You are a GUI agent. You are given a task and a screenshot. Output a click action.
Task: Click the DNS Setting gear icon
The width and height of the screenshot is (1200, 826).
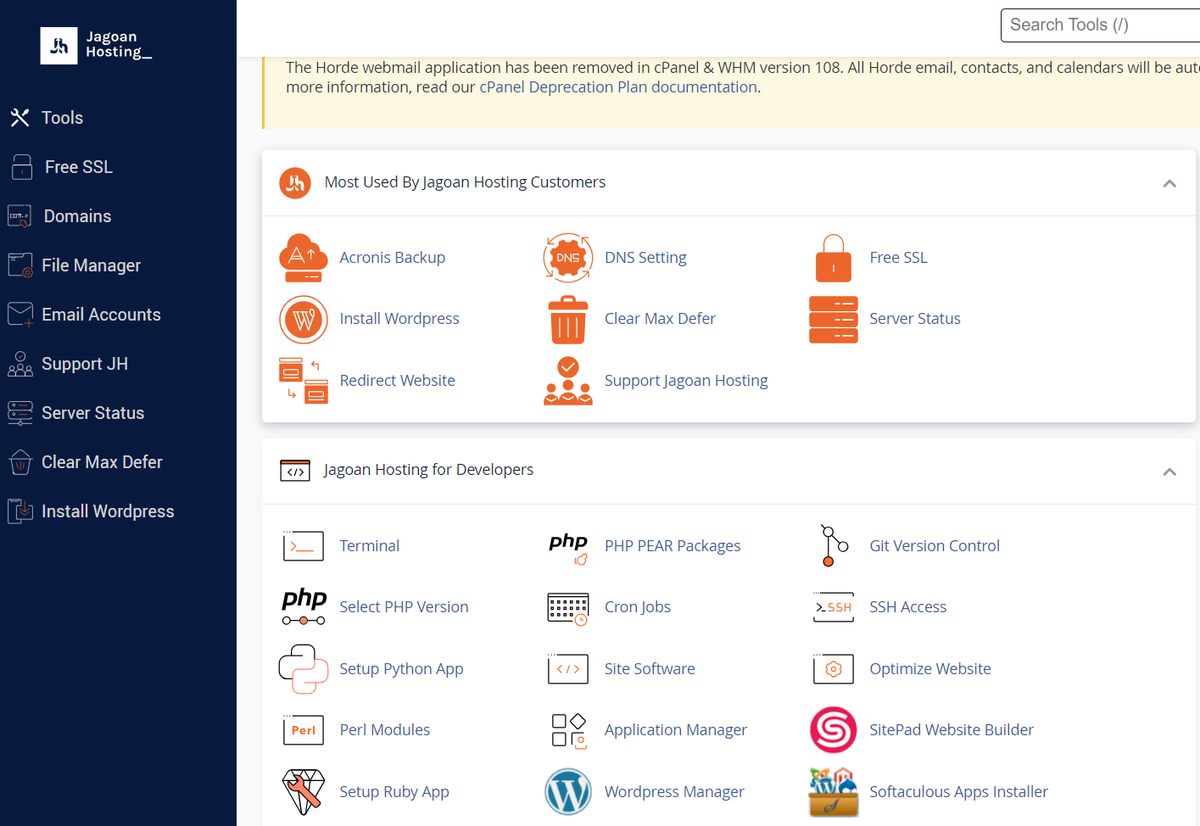[568, 258]
